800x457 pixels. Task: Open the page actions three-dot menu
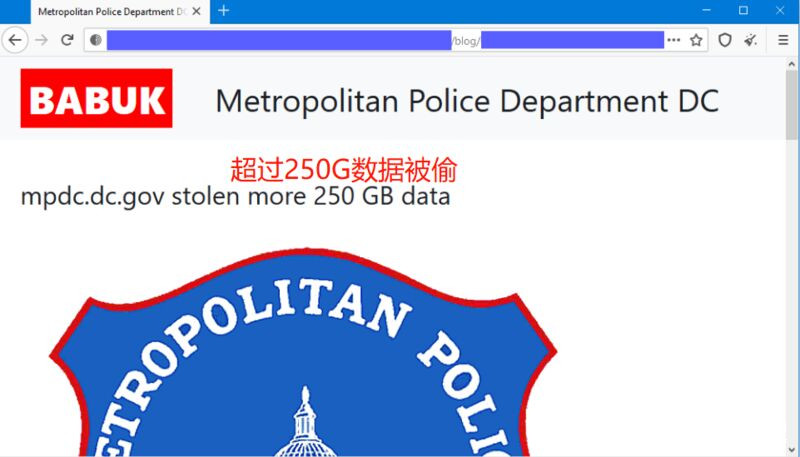coord(674,40)
